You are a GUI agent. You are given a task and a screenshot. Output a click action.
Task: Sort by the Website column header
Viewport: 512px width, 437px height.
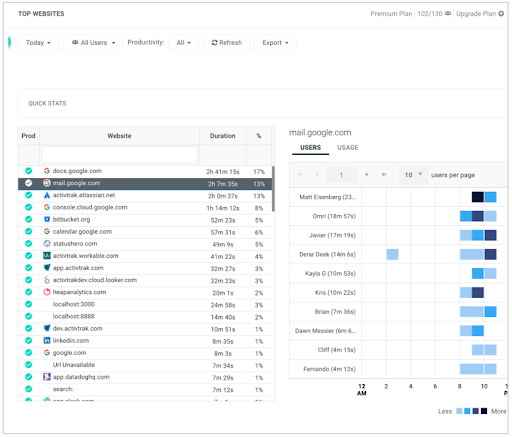click(119, 136)
